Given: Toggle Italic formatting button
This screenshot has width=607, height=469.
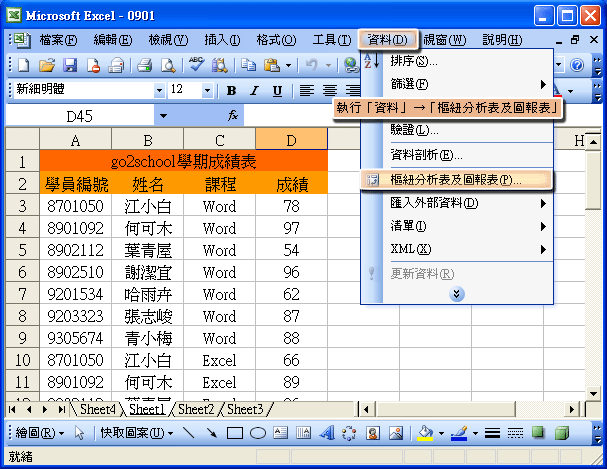Looking at the screenshot, I should tap(254, 91).
